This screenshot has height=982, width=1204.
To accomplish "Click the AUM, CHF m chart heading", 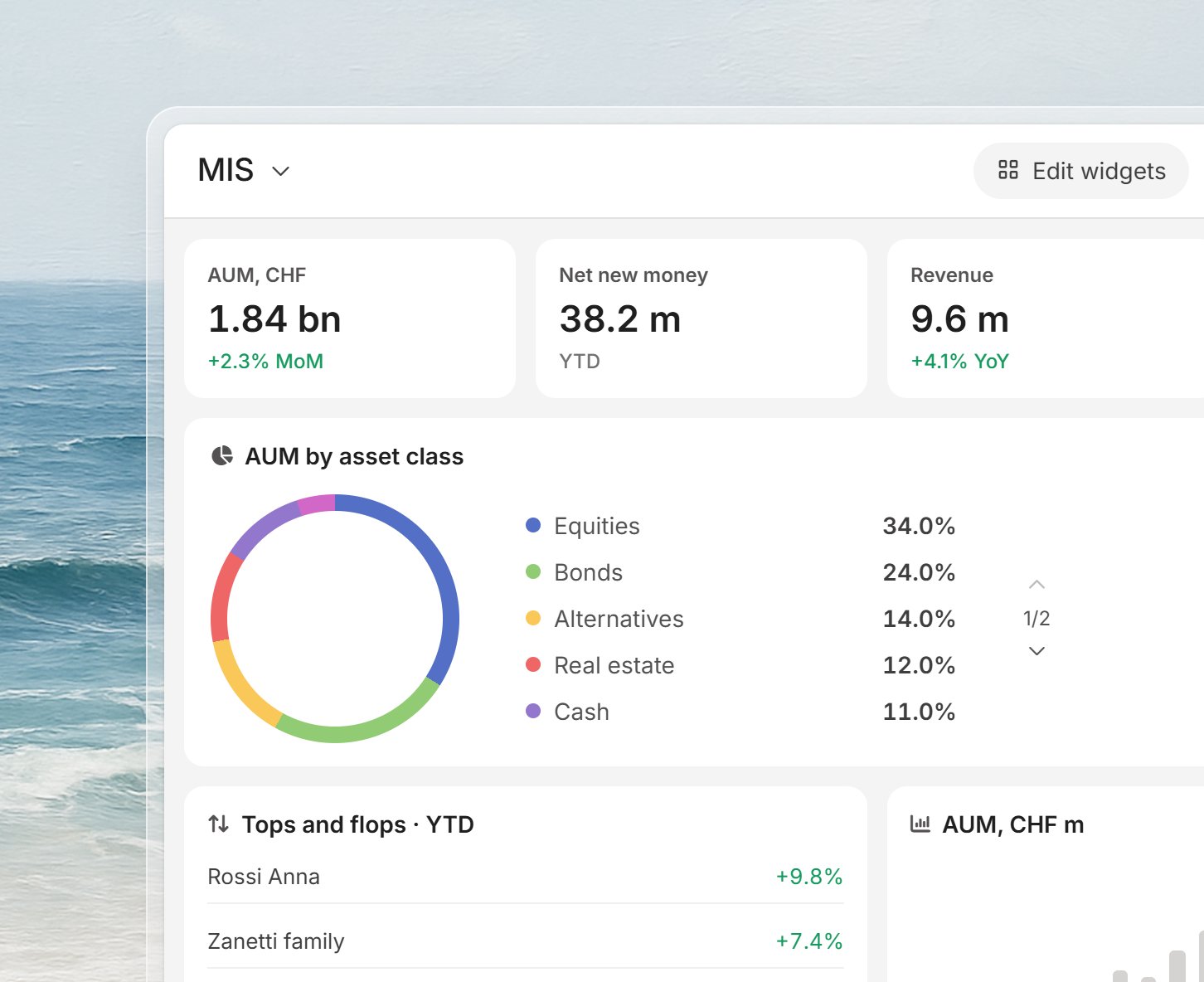I will pyautogui.click(x=1013, y=824).
